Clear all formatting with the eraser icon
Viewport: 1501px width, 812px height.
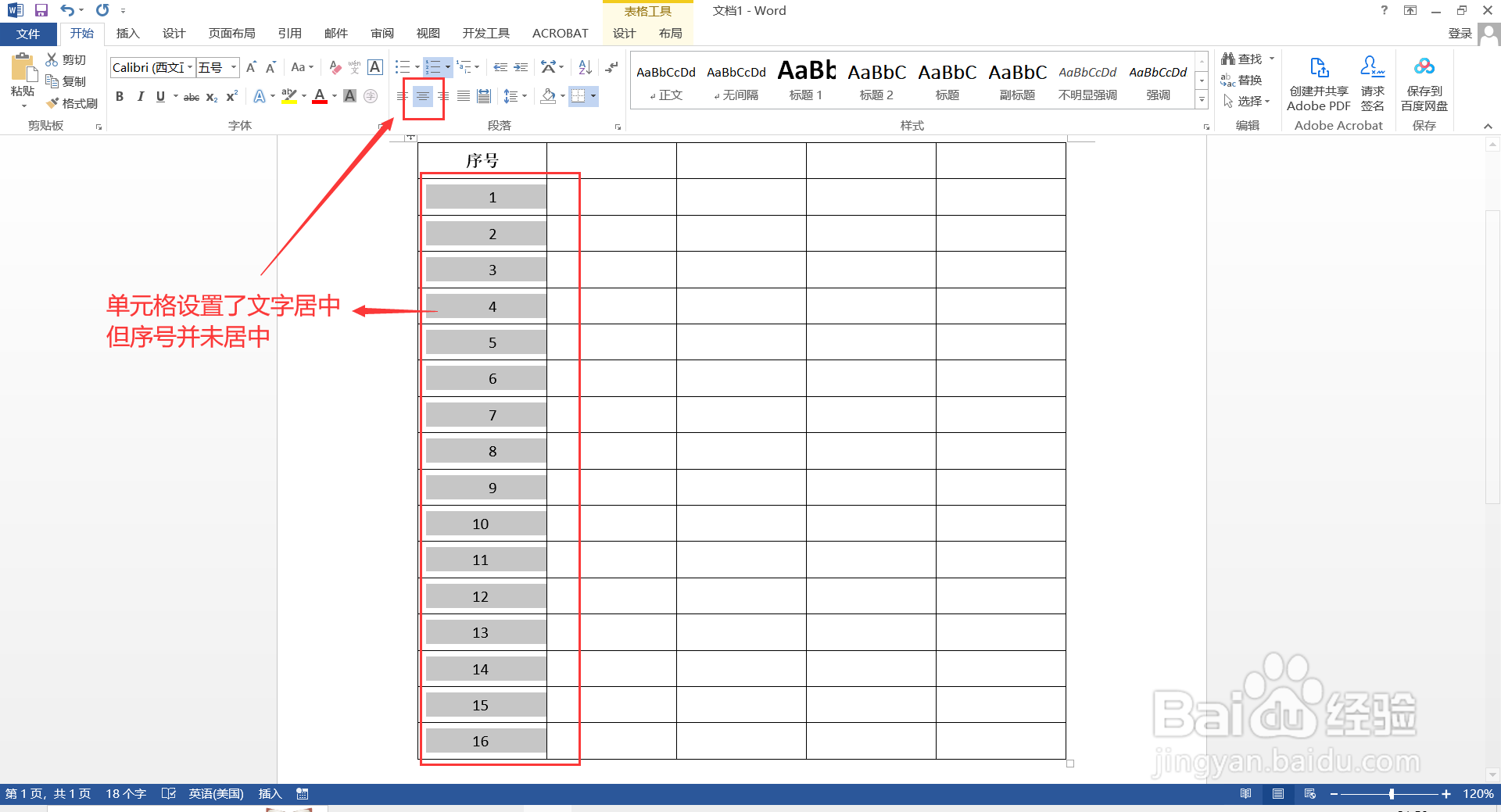tap(335, 67)
